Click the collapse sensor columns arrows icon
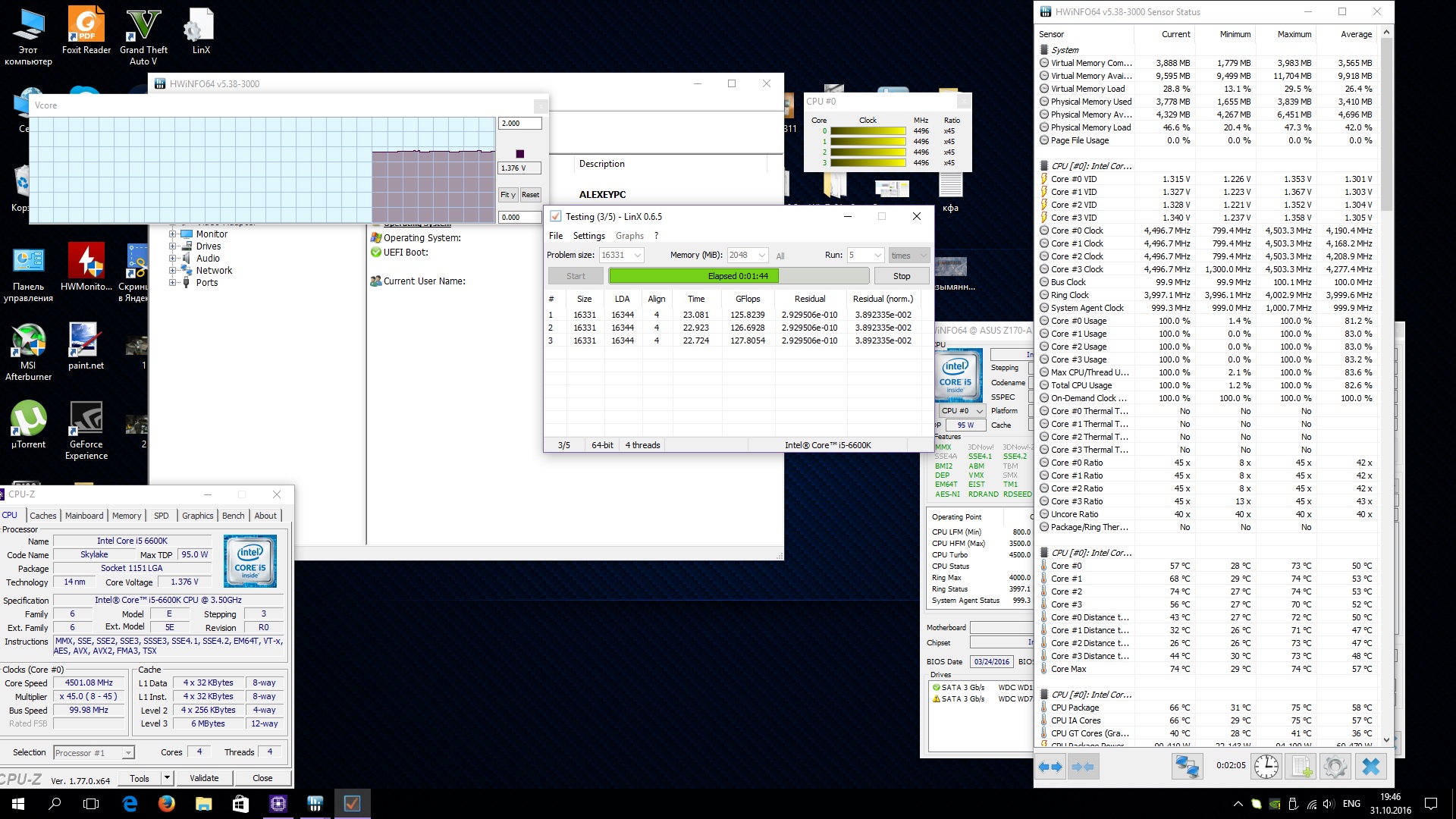 [x=1083, y=767]
